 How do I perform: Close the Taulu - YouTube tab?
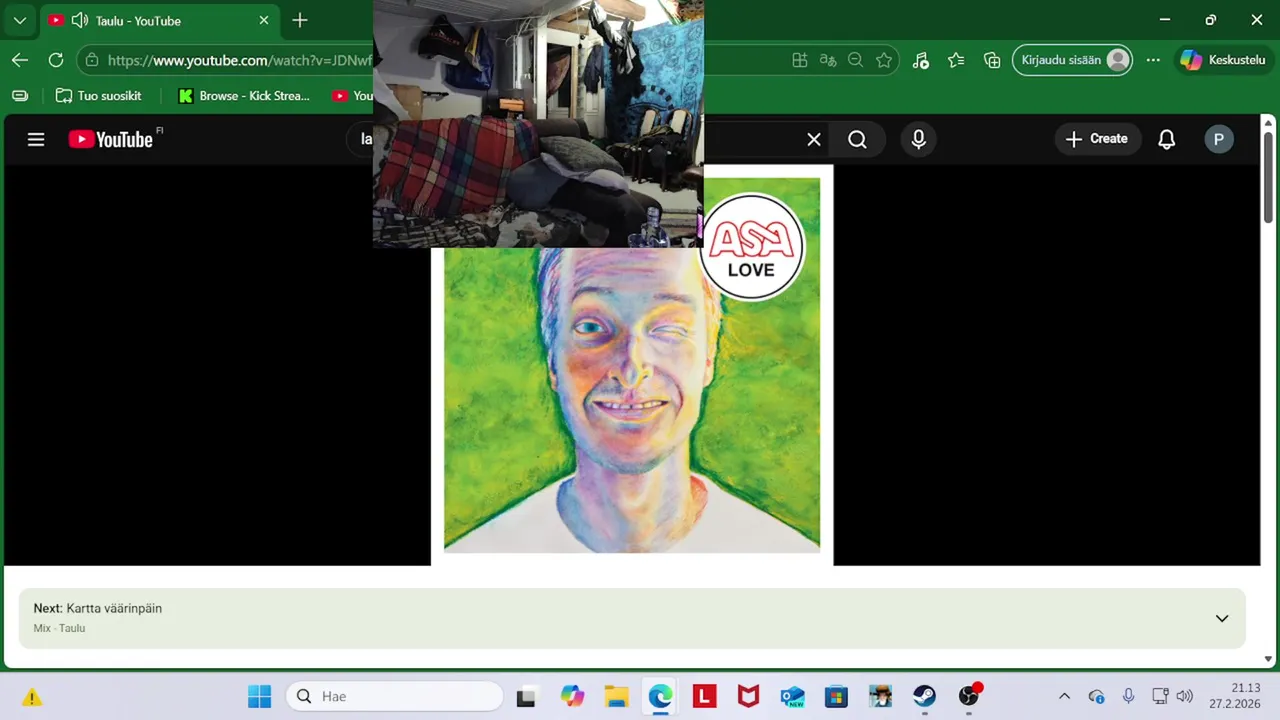click(264, 21)
